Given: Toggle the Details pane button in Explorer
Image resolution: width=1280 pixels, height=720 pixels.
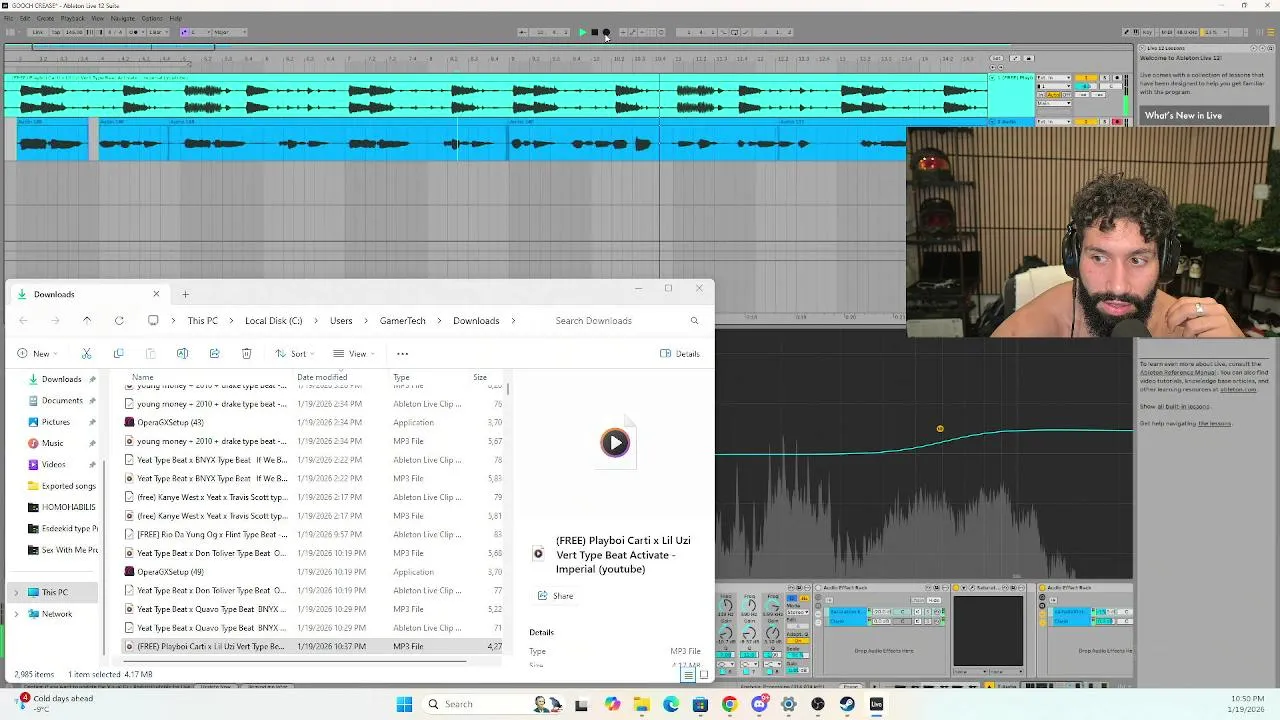Looking at the screenshot, I should [680, 354].
